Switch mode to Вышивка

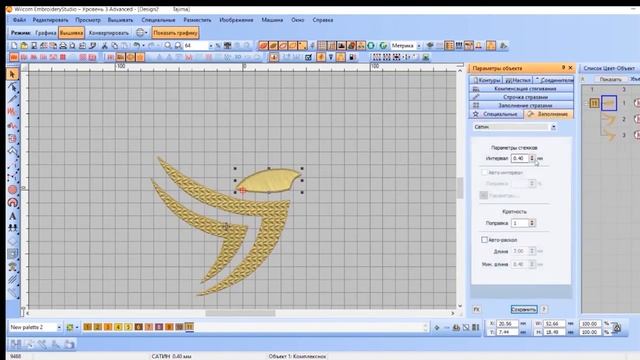[71, 33]
